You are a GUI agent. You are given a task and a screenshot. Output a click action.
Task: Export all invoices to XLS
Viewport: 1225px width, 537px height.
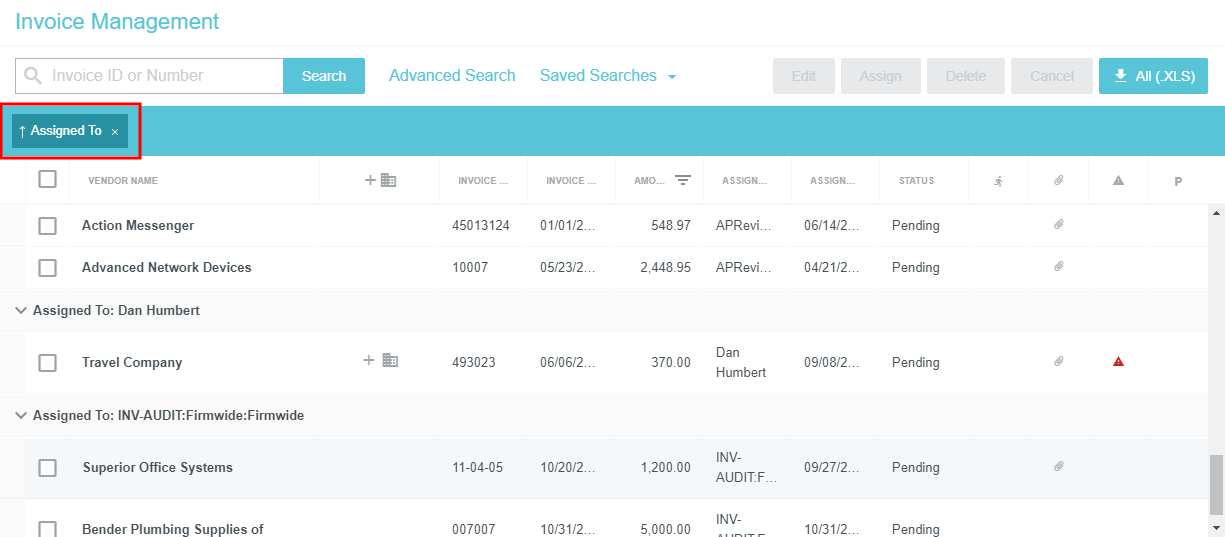[x=1153, y=76]
